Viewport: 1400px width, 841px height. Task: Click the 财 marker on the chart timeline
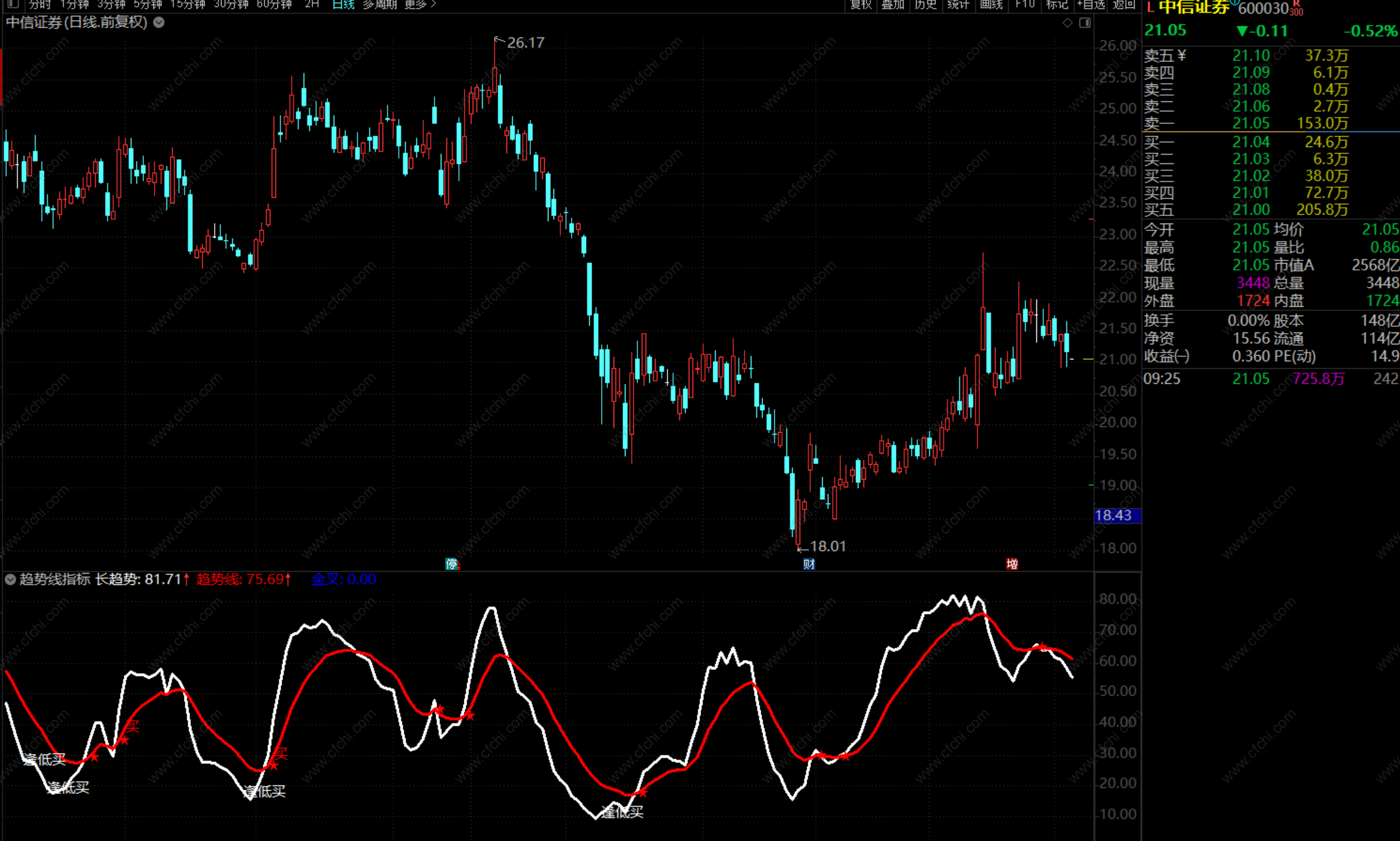click(809, 564)
